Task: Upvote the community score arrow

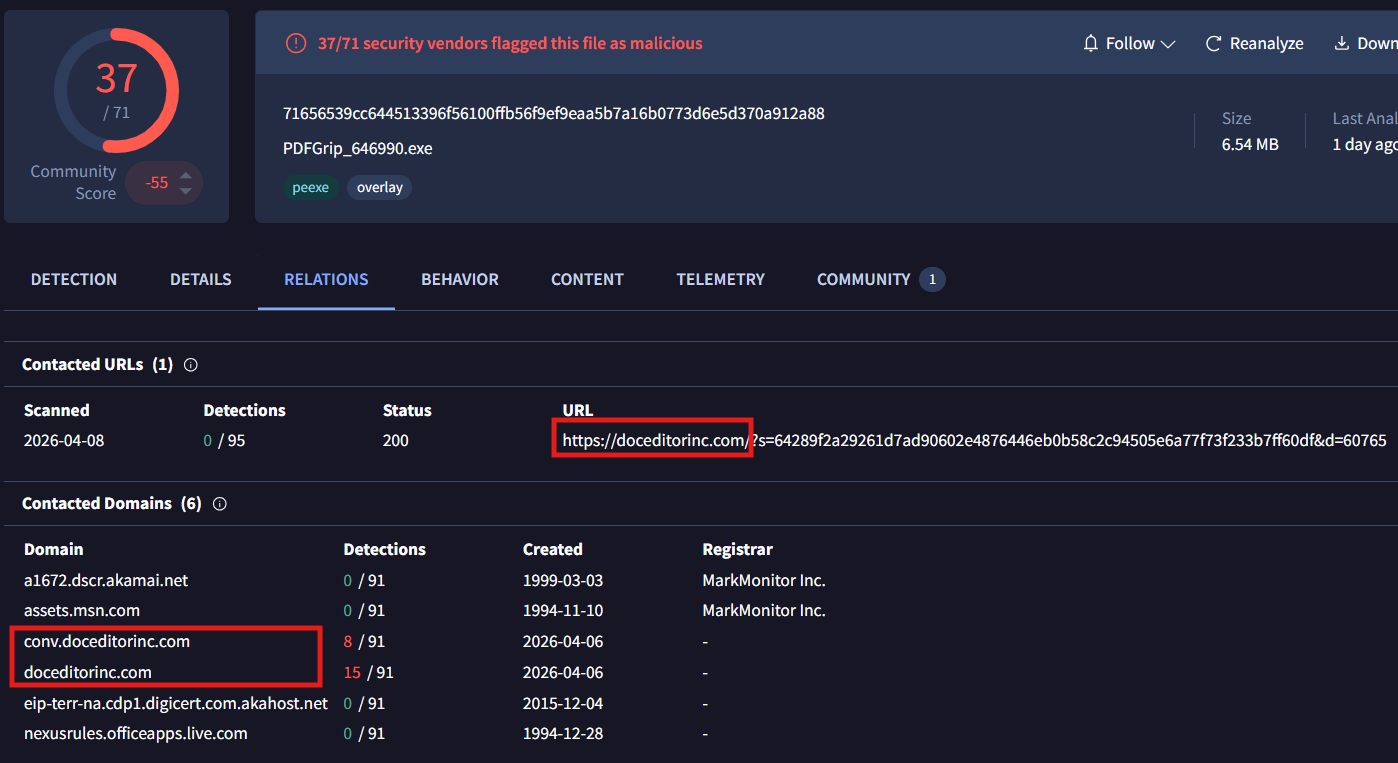Action: pos(185,176)
